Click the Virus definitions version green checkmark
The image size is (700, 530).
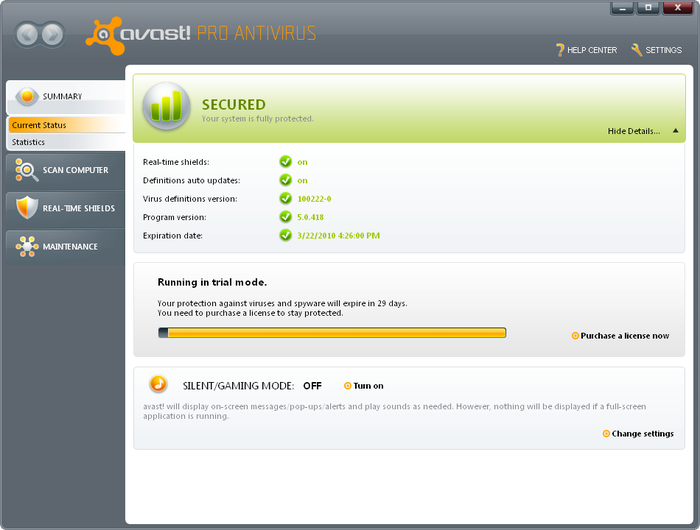point(286,198)
